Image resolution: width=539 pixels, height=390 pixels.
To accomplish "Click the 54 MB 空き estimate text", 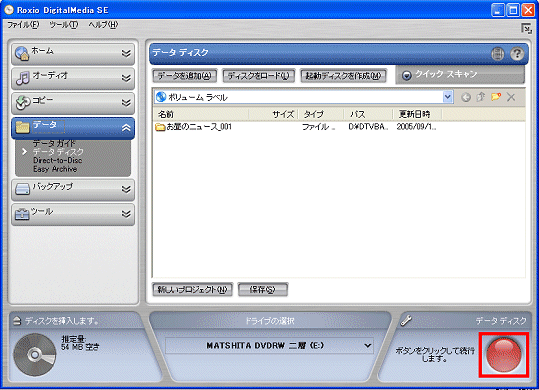I will pyautogui.click(x=80, y=347).
